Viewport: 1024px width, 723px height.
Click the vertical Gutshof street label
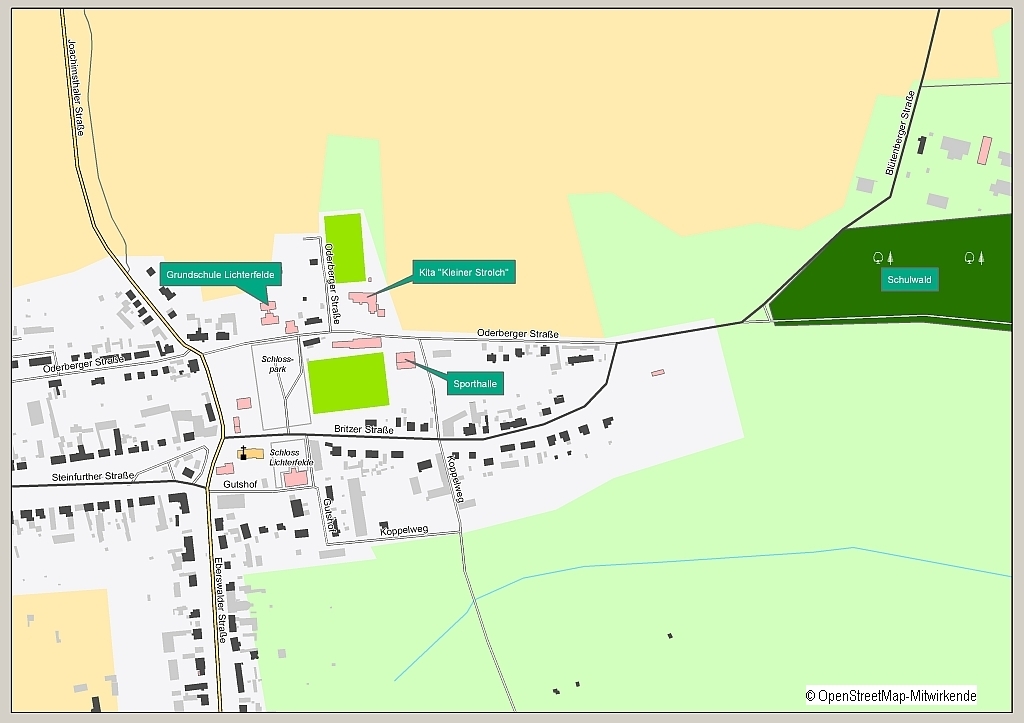point(330,516)
